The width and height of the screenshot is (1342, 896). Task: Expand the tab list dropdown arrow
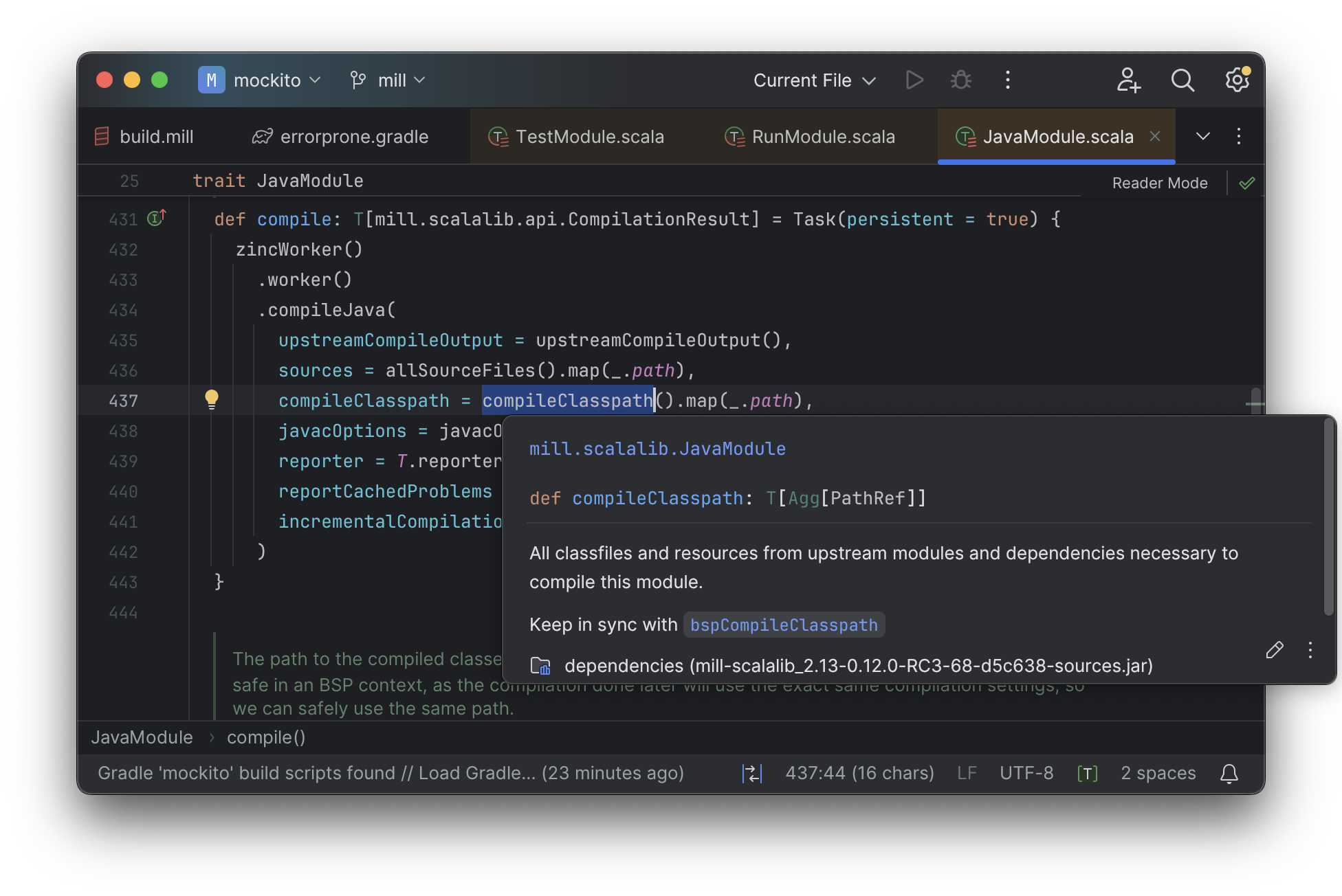pyautogui.click(x=1203, y=135)
